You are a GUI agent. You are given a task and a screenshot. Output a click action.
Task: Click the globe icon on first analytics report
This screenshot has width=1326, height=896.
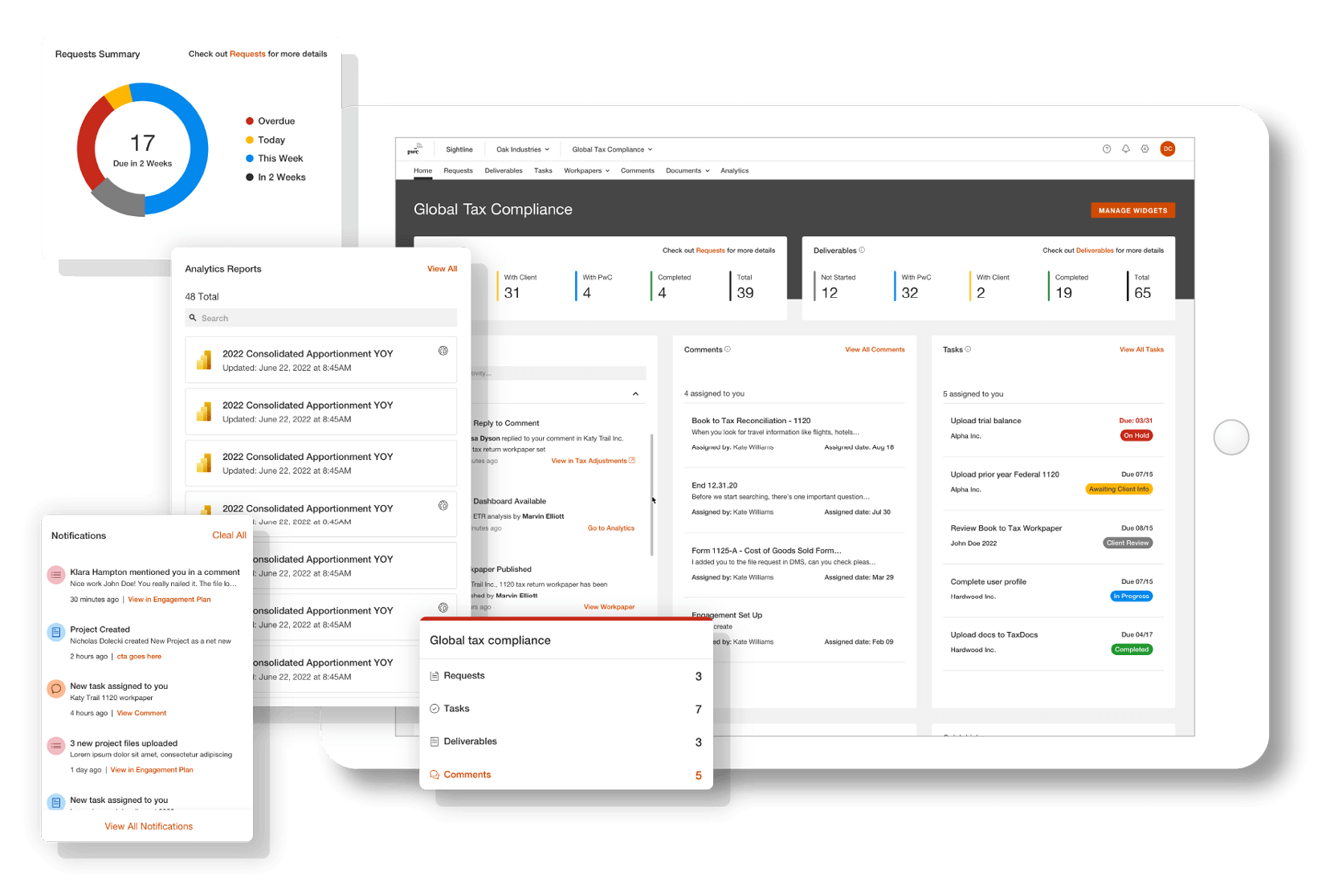coord(443,351)
